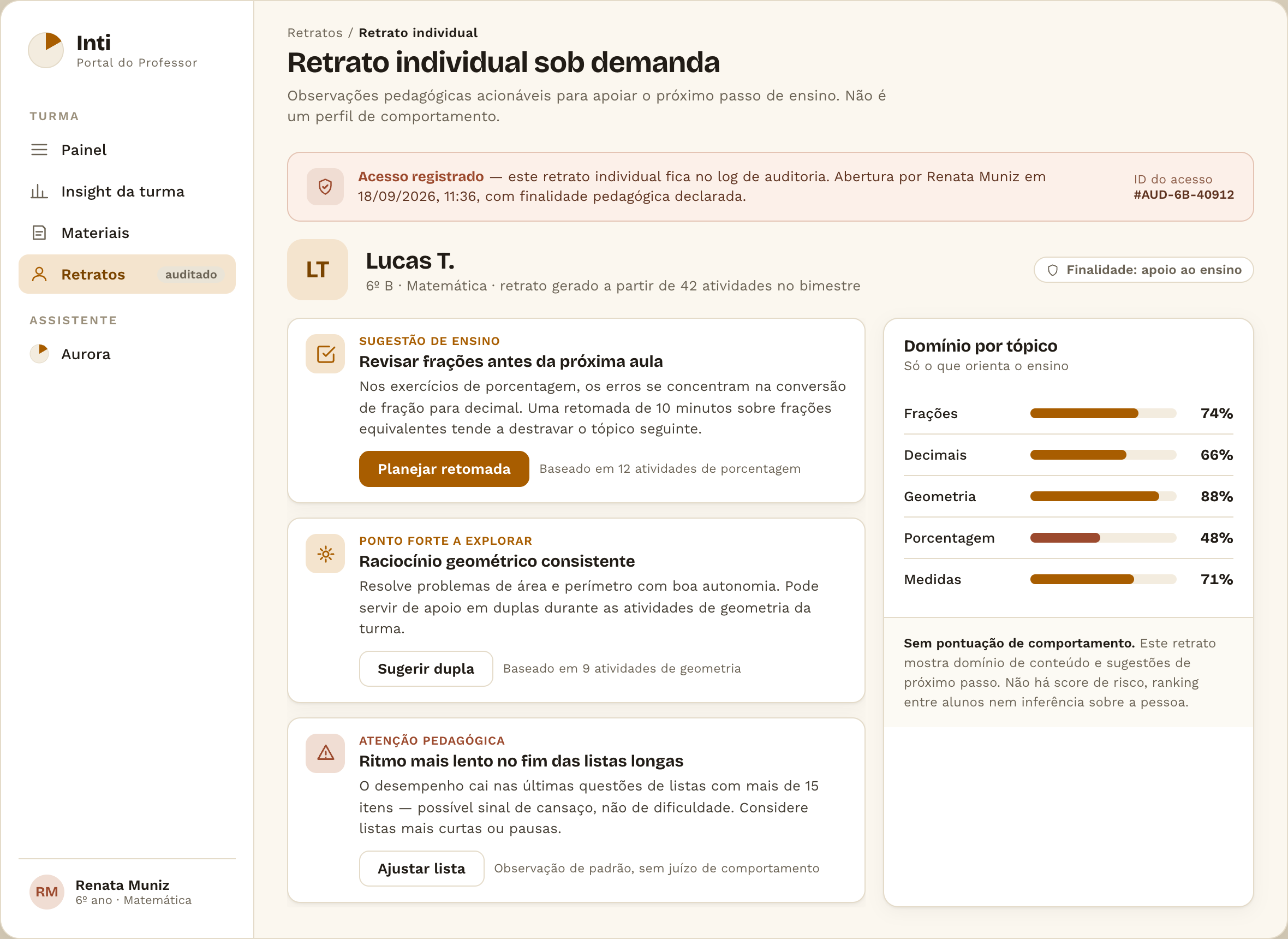Screen dimensions: 1288x939
Task: Click the Medidas progress bar
Action: 1104,579
